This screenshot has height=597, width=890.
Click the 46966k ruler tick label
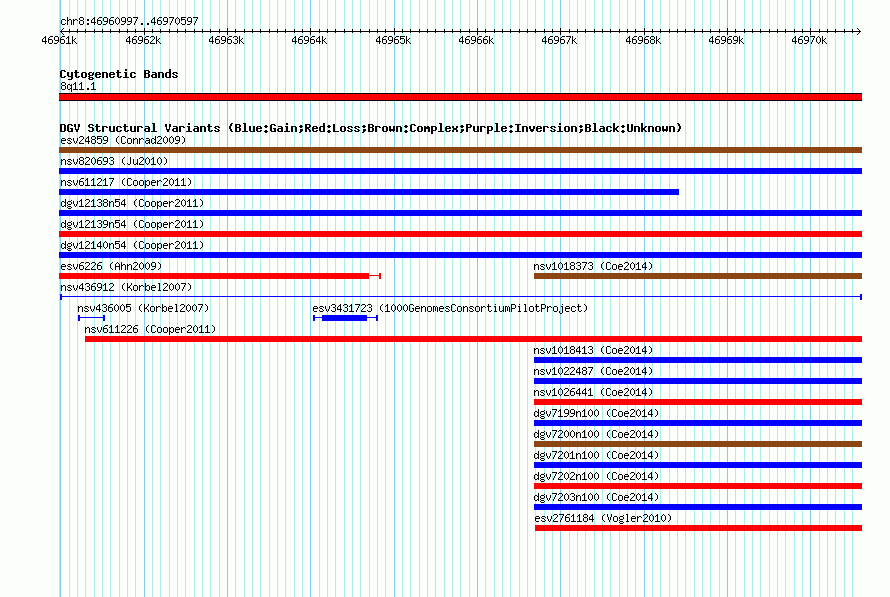pyautogui.click(x=476, y=40)
